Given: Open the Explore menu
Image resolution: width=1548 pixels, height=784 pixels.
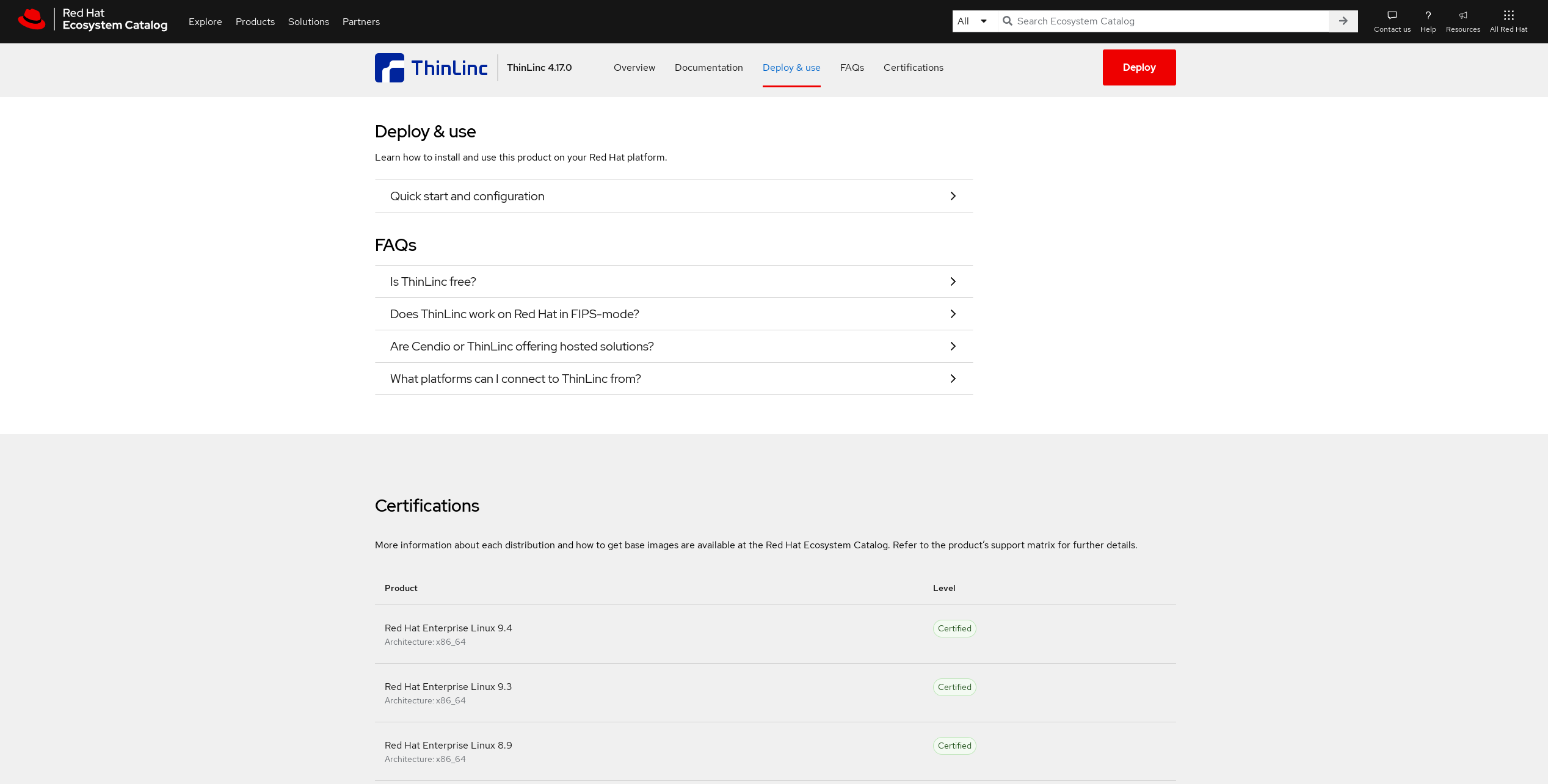Looking at the screenshot, I should [x=205, y=21].
